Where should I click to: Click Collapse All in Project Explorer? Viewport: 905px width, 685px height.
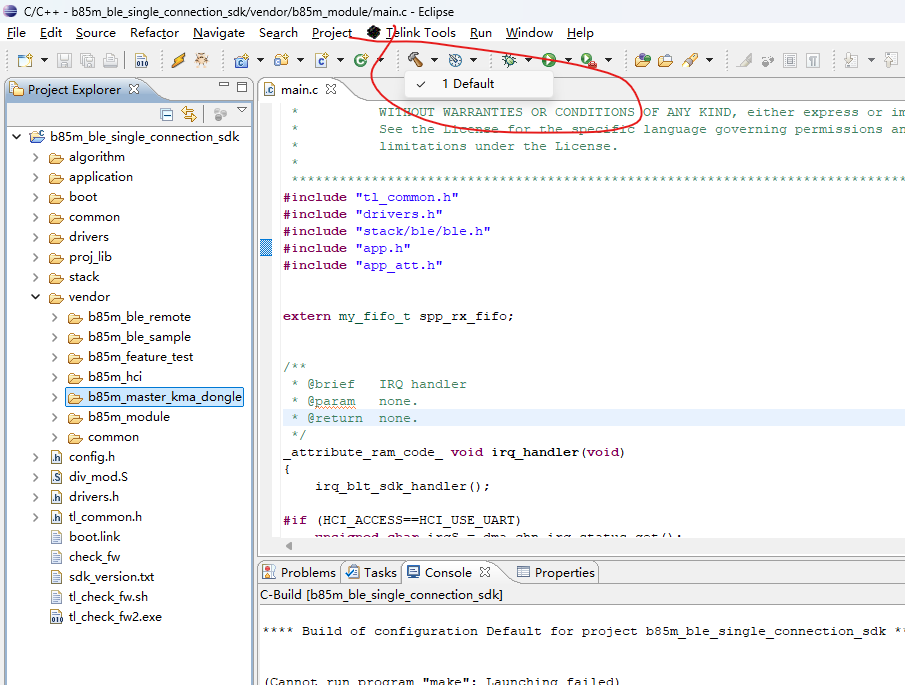[x=167, y=114]
